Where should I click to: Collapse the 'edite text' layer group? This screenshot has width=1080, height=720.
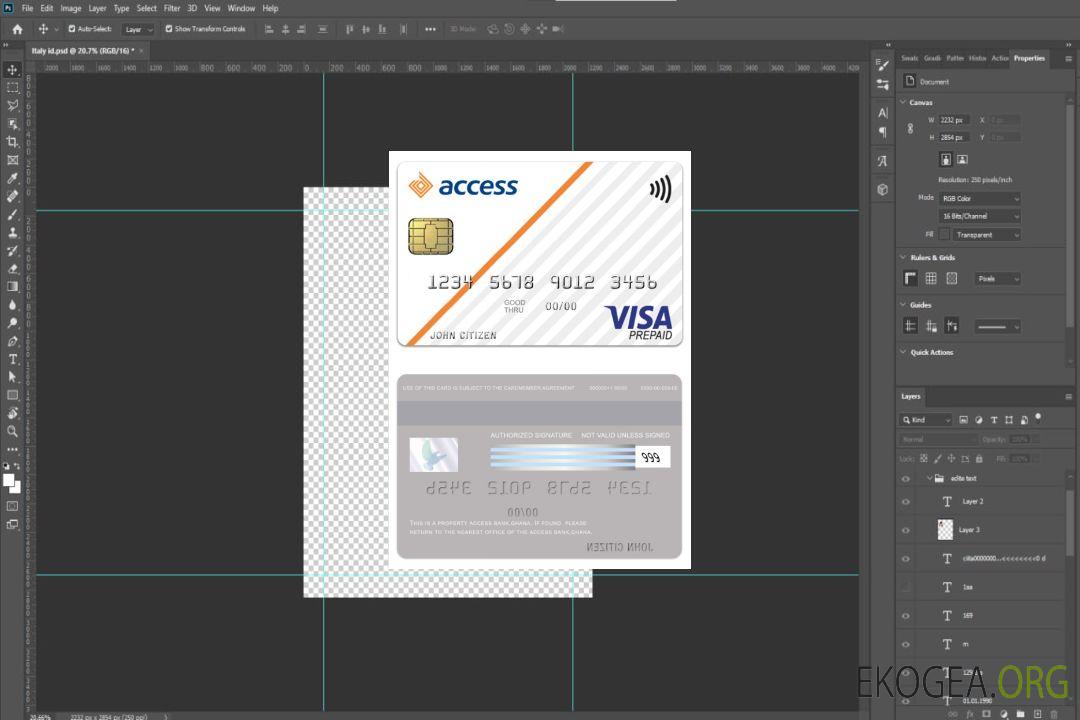click(x=929, y=478)
